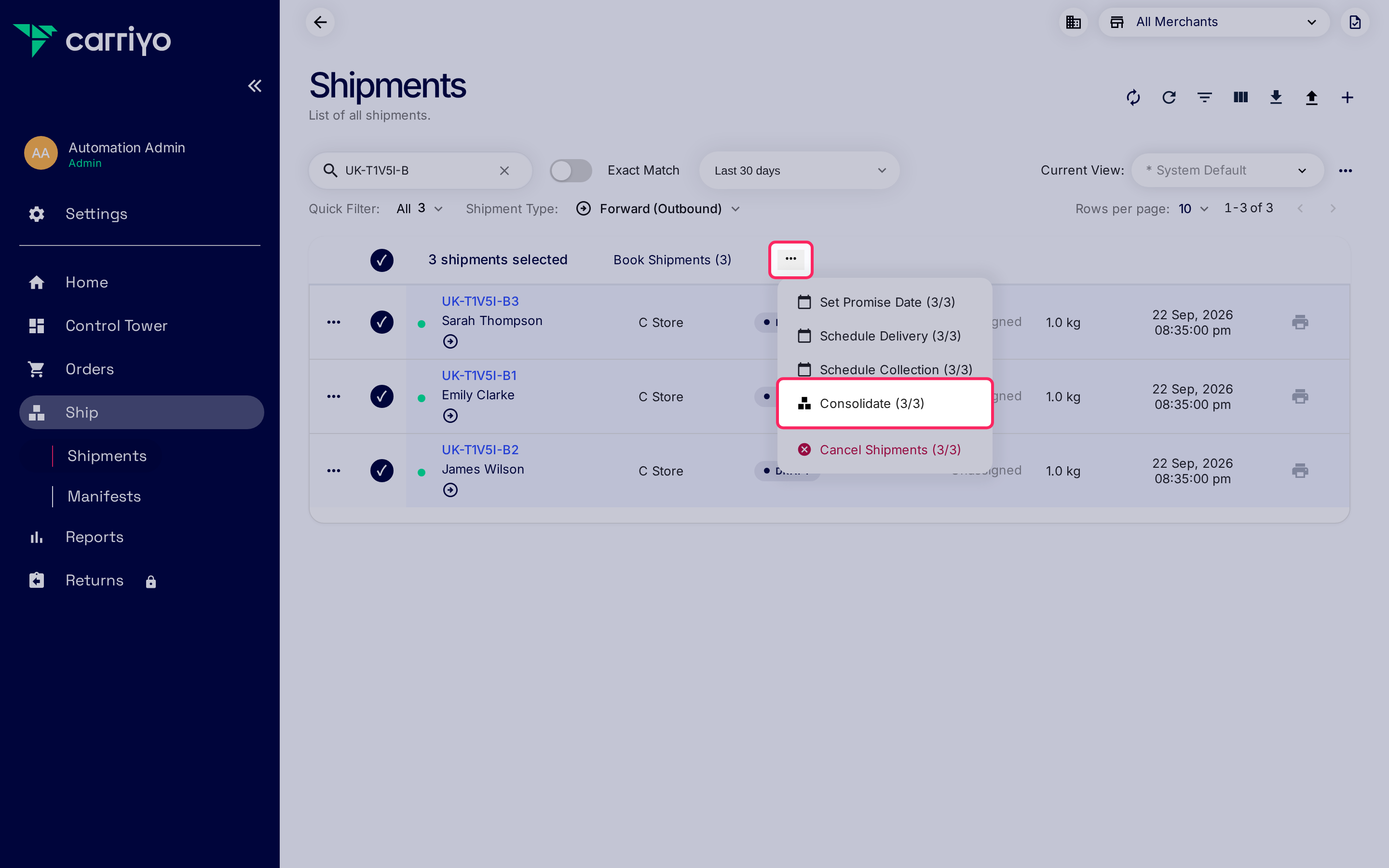This screenshot has width=1389, height=868.
Task: Open row actions for UK-T1V5I-B3
Action: 333,322
